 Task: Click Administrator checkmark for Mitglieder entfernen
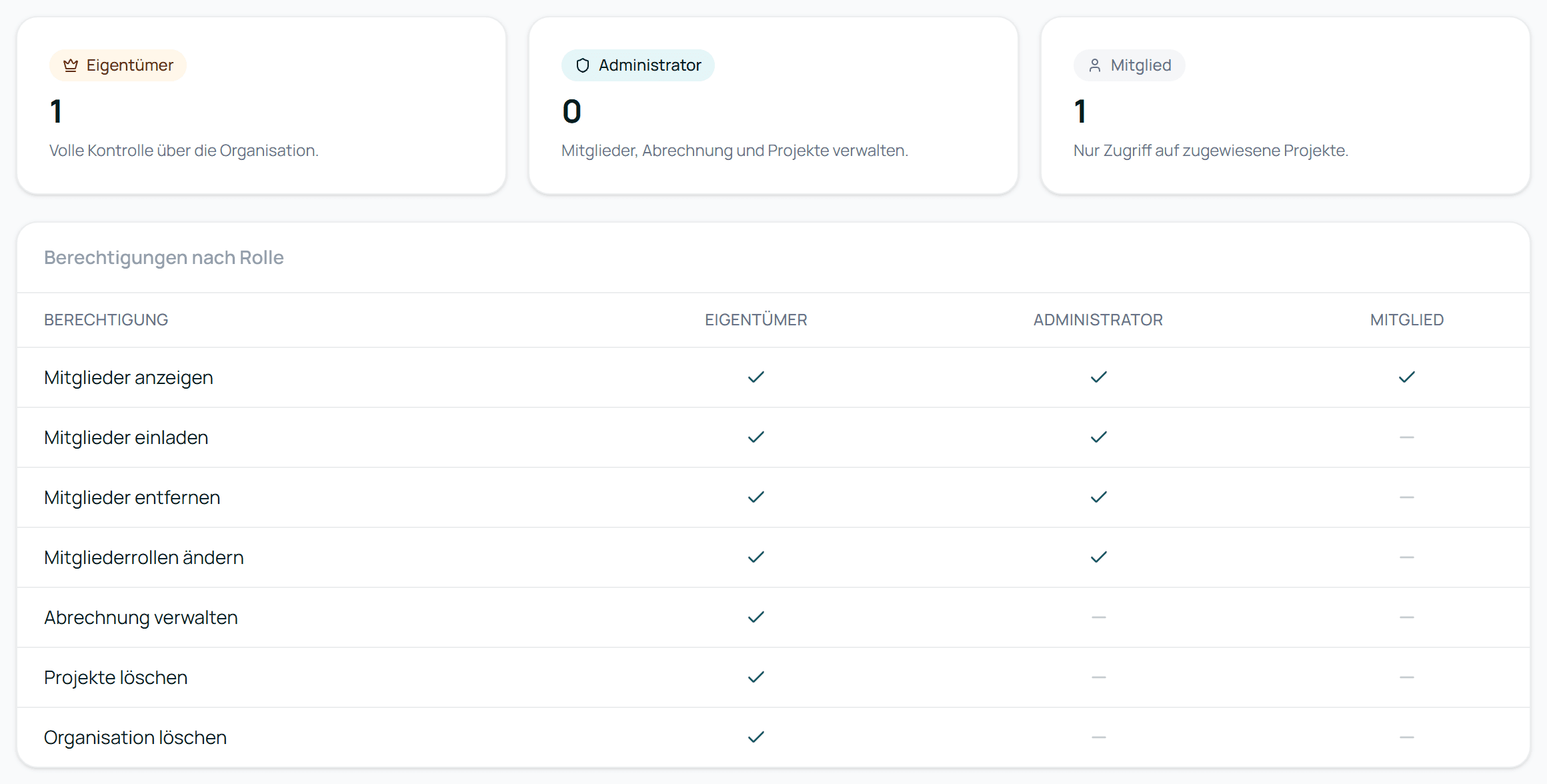pos(1099,497)
